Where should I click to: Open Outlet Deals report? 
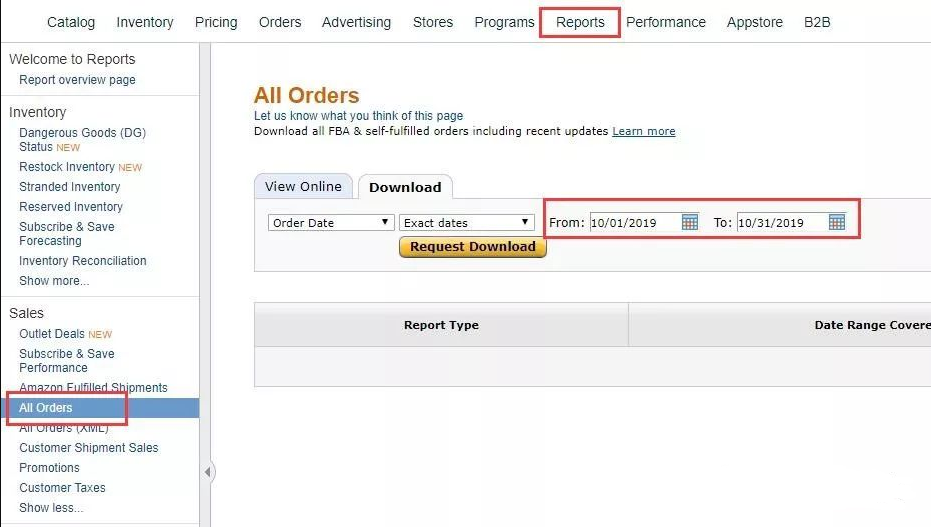pos(52,334)
